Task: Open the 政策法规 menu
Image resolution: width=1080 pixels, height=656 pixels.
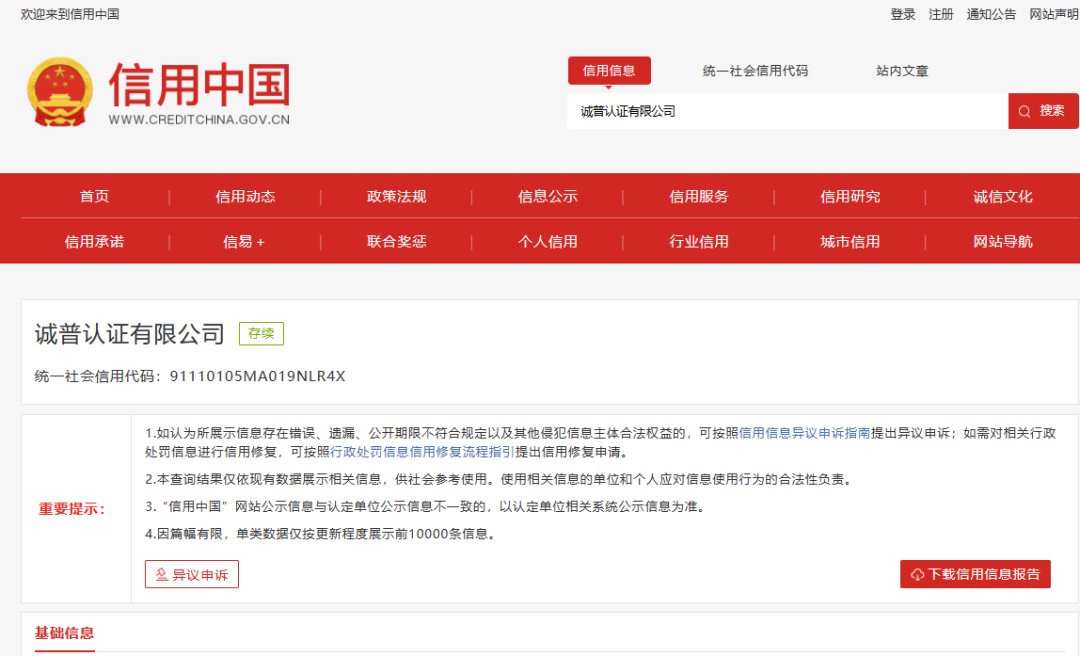Action: 397,196
